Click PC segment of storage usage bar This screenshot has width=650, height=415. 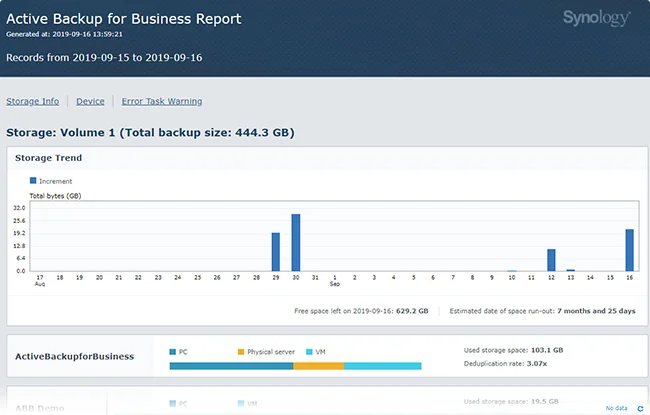231,366
